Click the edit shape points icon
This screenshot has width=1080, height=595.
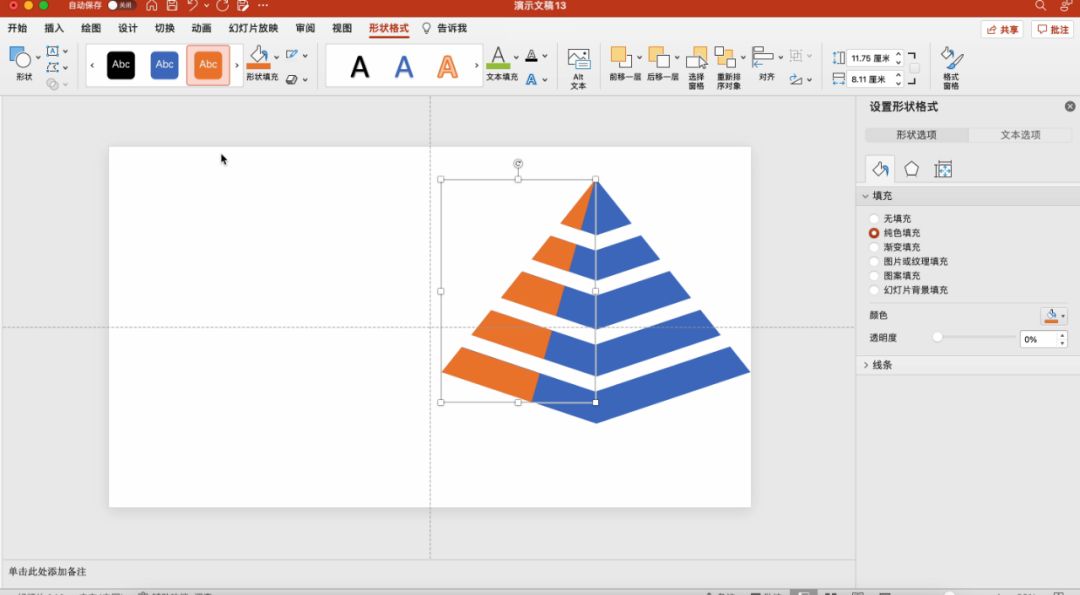click(52, 67)
